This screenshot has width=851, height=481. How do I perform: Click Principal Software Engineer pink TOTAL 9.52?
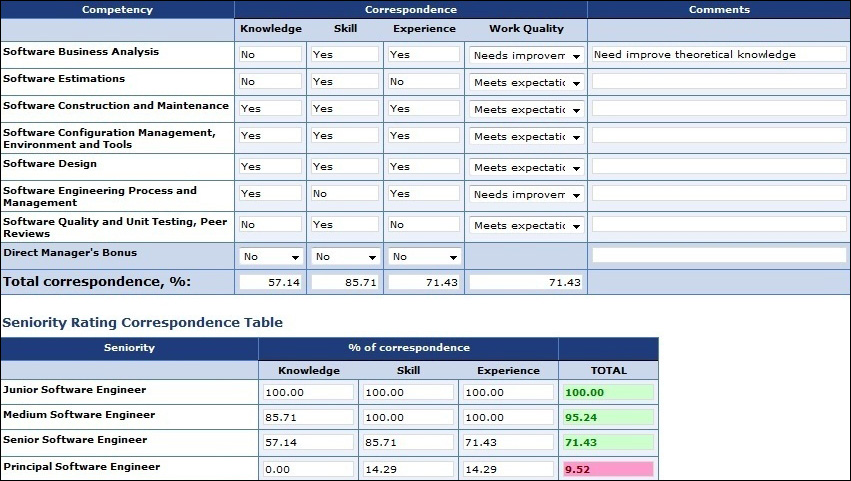[608, 469]
